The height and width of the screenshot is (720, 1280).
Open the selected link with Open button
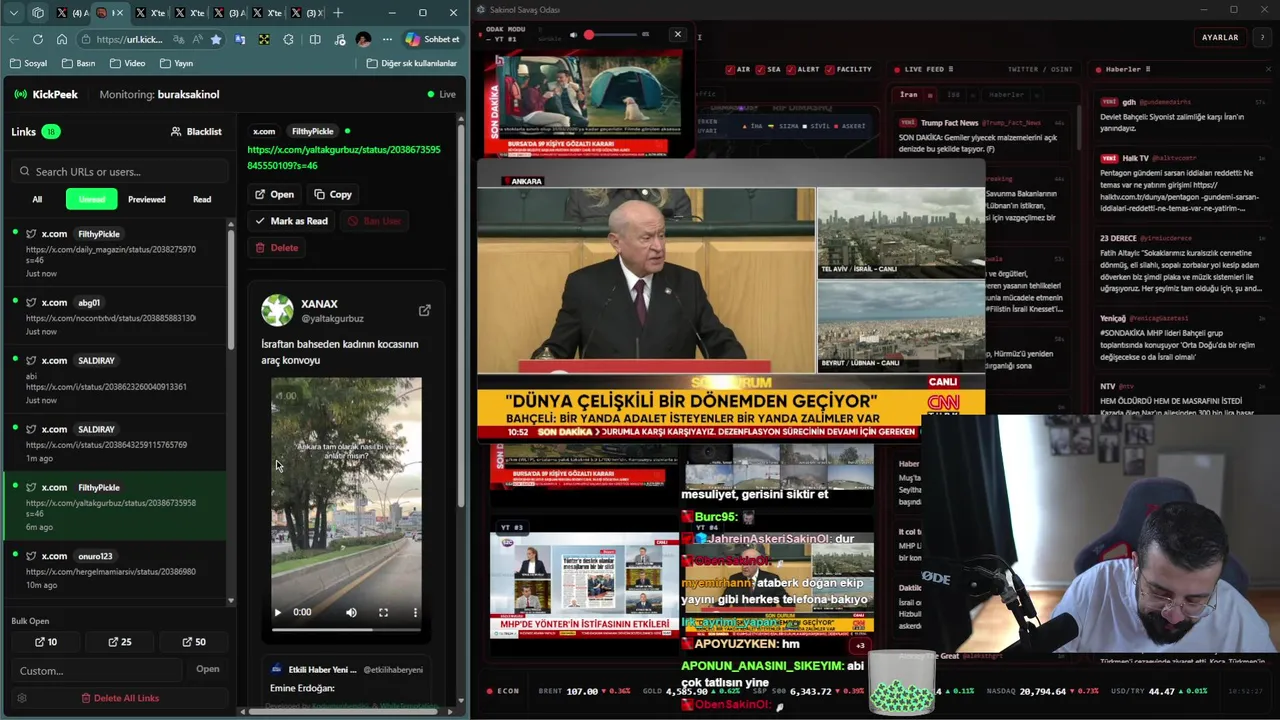pos(274,194)
